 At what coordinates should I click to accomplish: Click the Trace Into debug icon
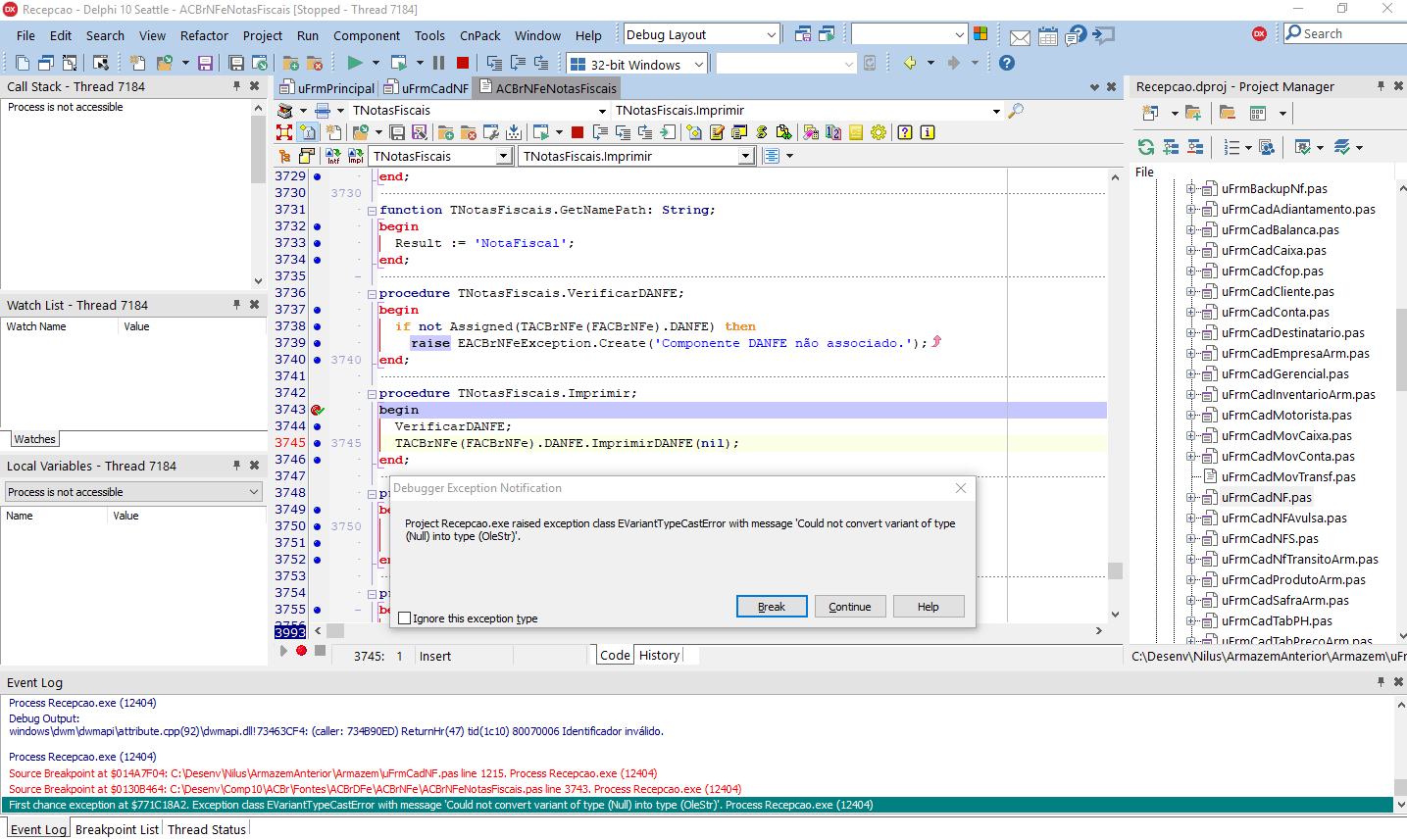tap(494, 63)
